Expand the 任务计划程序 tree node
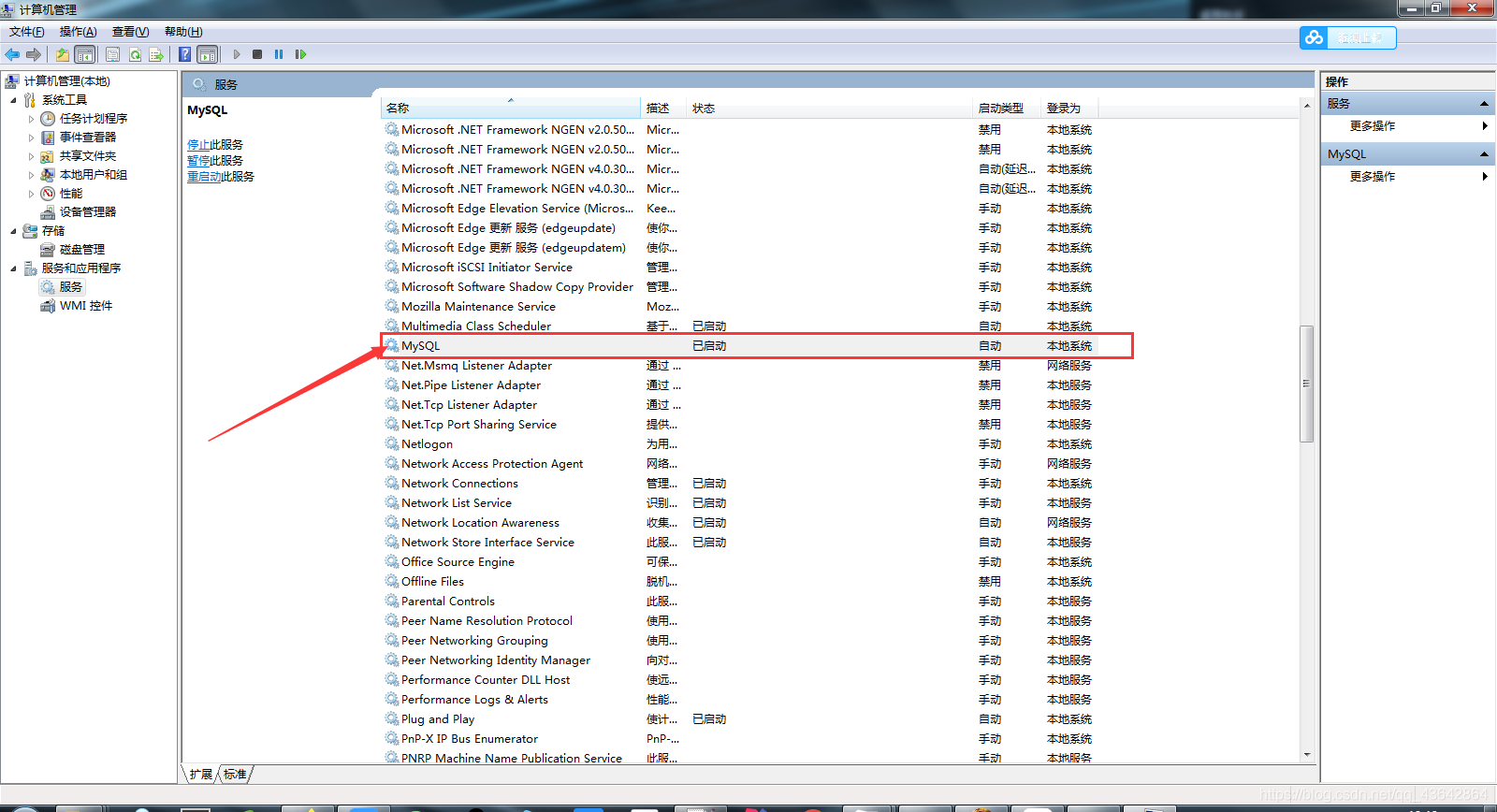Screen dimensions: 1497x812 coord(31,119)
